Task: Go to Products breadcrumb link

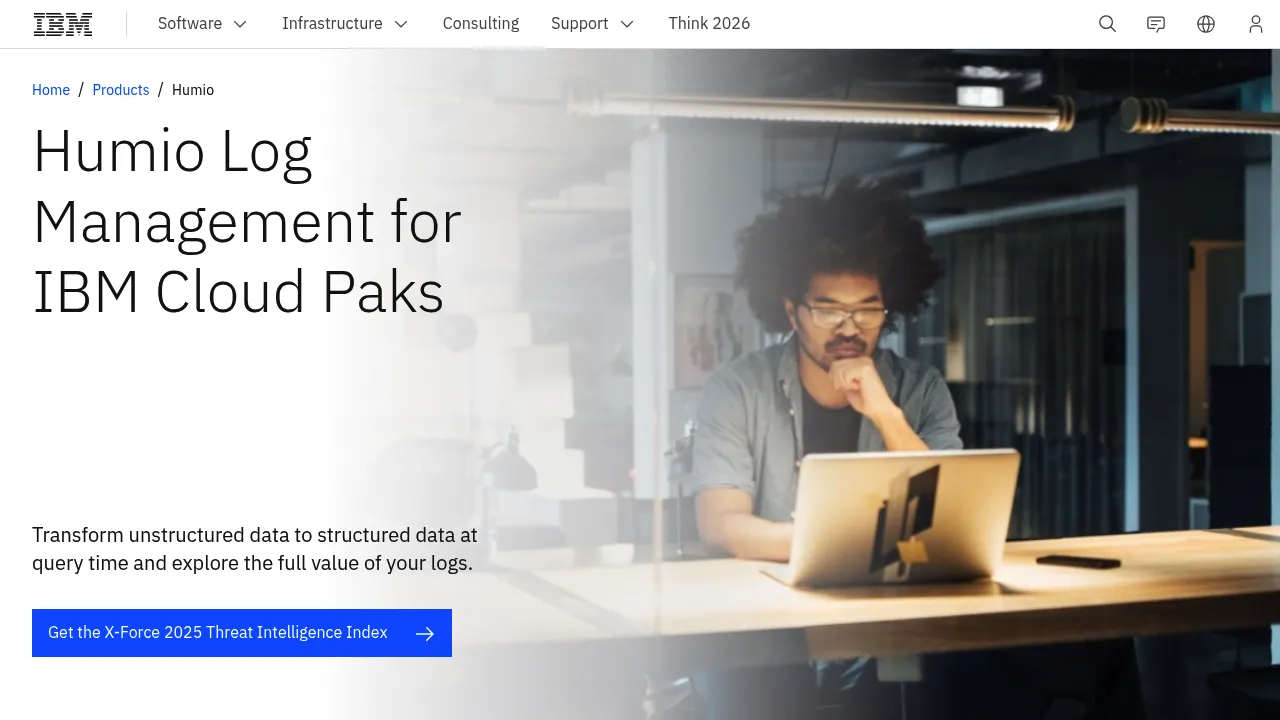Action: [x=121, y=90]
